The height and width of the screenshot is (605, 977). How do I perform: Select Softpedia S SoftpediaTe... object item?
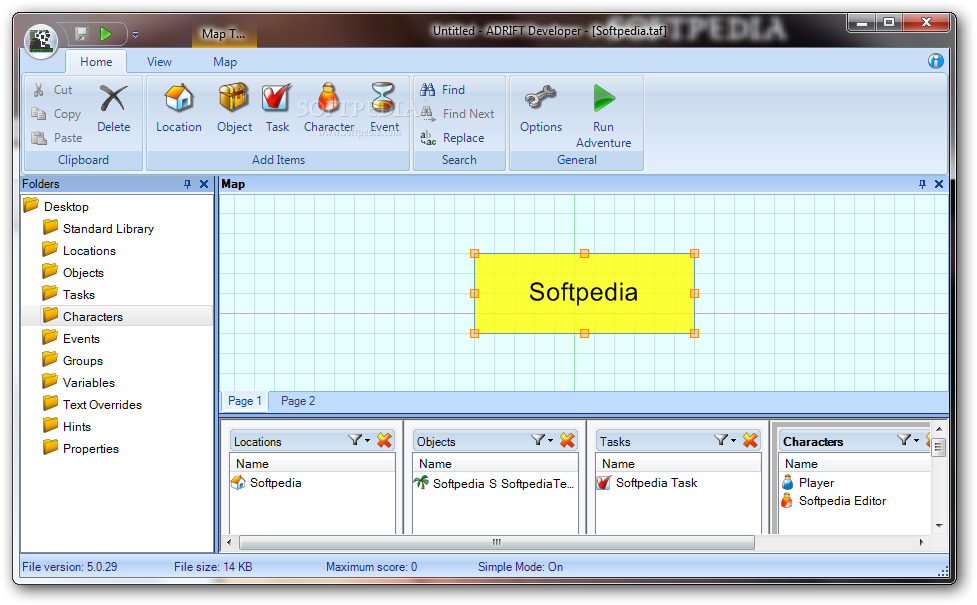(x=493, y=483)
